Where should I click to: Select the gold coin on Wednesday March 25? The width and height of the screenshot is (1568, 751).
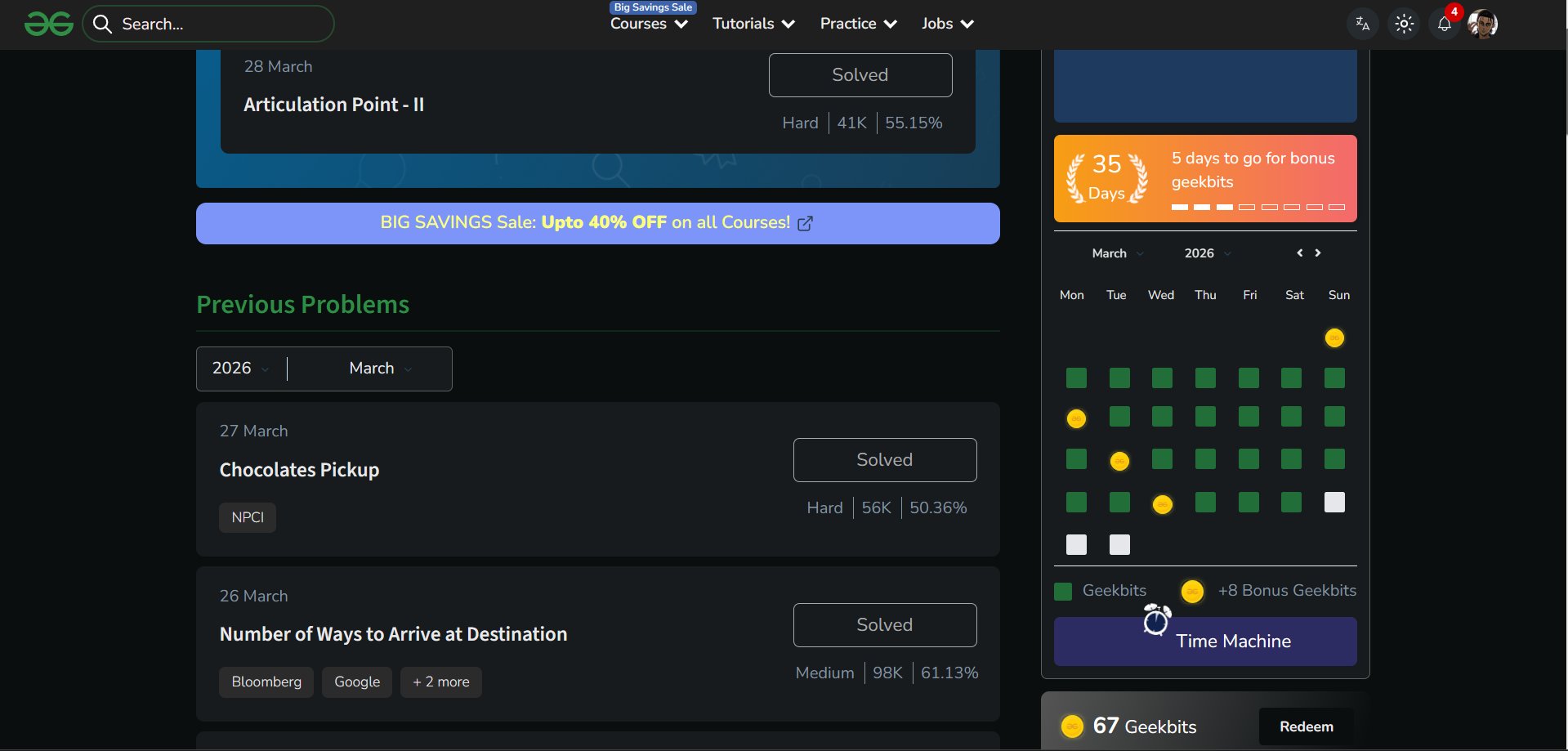pos(1162,504)
